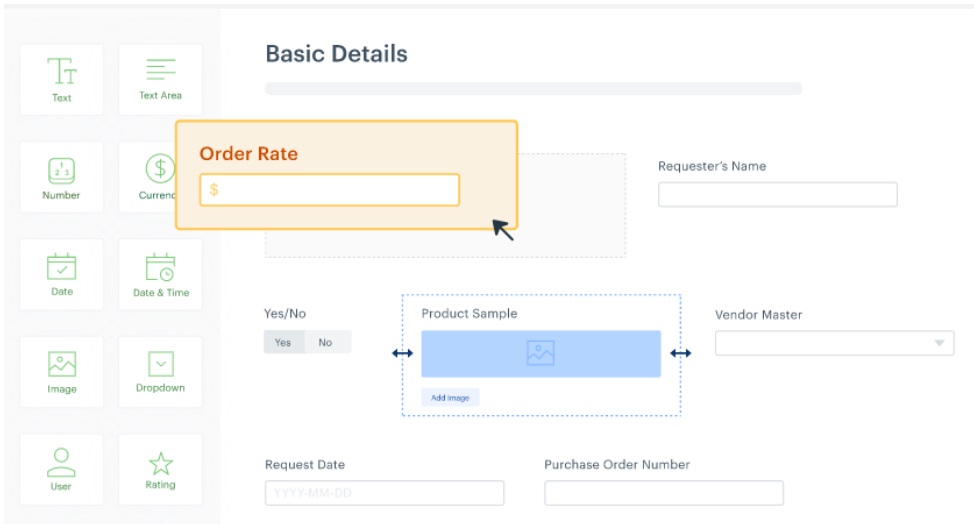The image size is (974, 524).
Task: Click the Currency field tile
Action: tap(148, 177)
